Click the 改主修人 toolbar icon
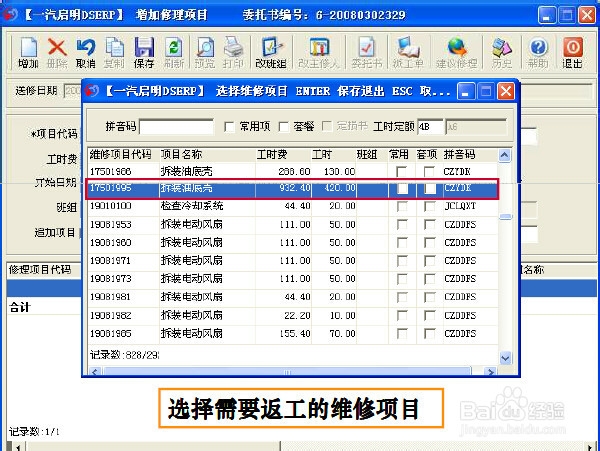Image resolution: width=600 pixels, height=451 pixels. coord(319,52)
